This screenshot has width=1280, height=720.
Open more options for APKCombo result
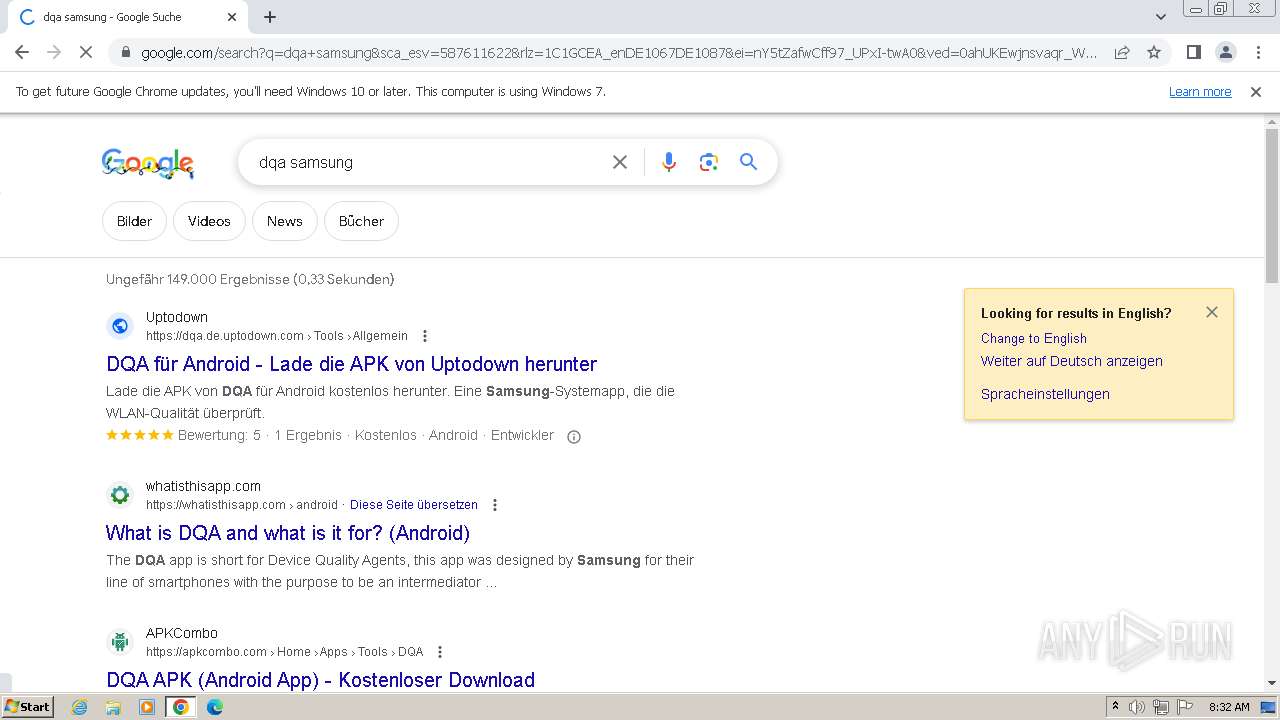coord(440,652)
